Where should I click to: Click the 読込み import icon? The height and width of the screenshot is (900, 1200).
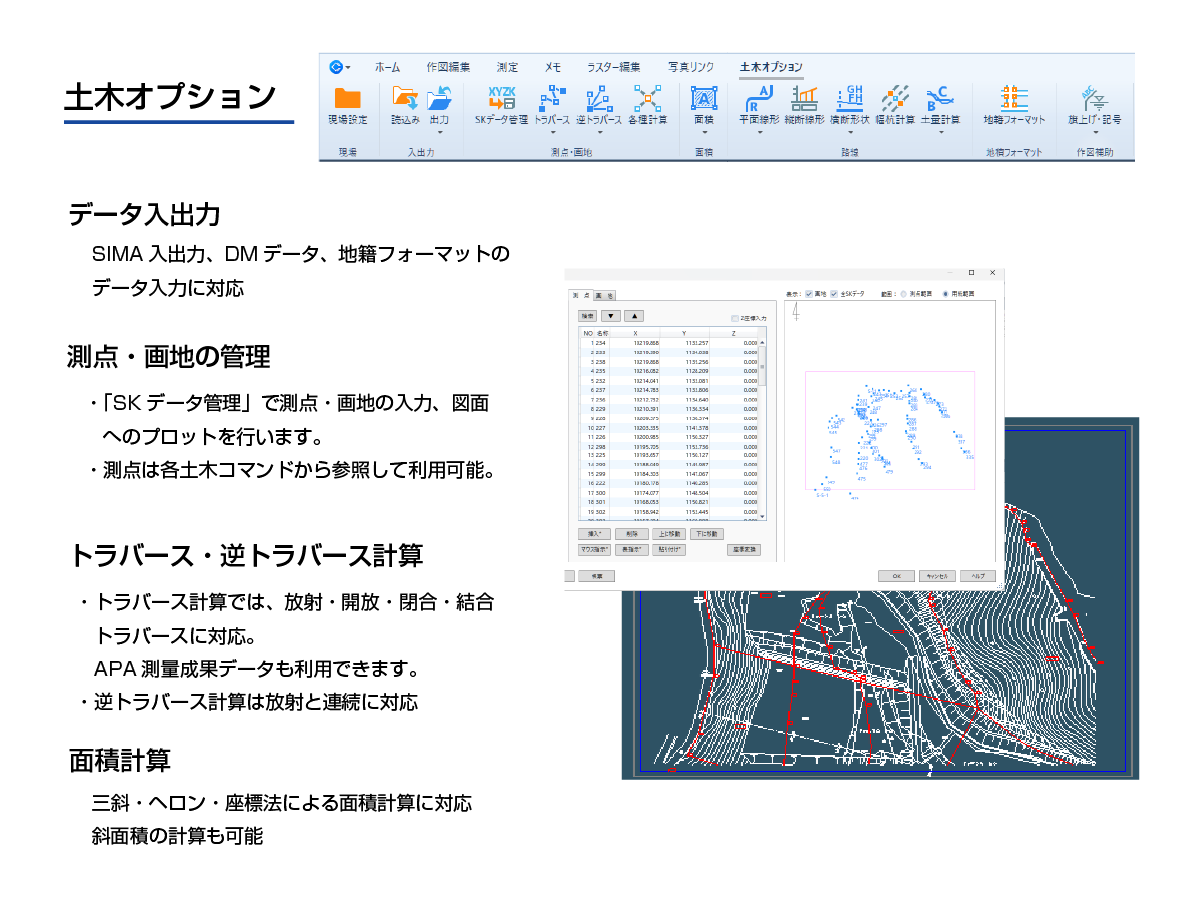point(405,98)
